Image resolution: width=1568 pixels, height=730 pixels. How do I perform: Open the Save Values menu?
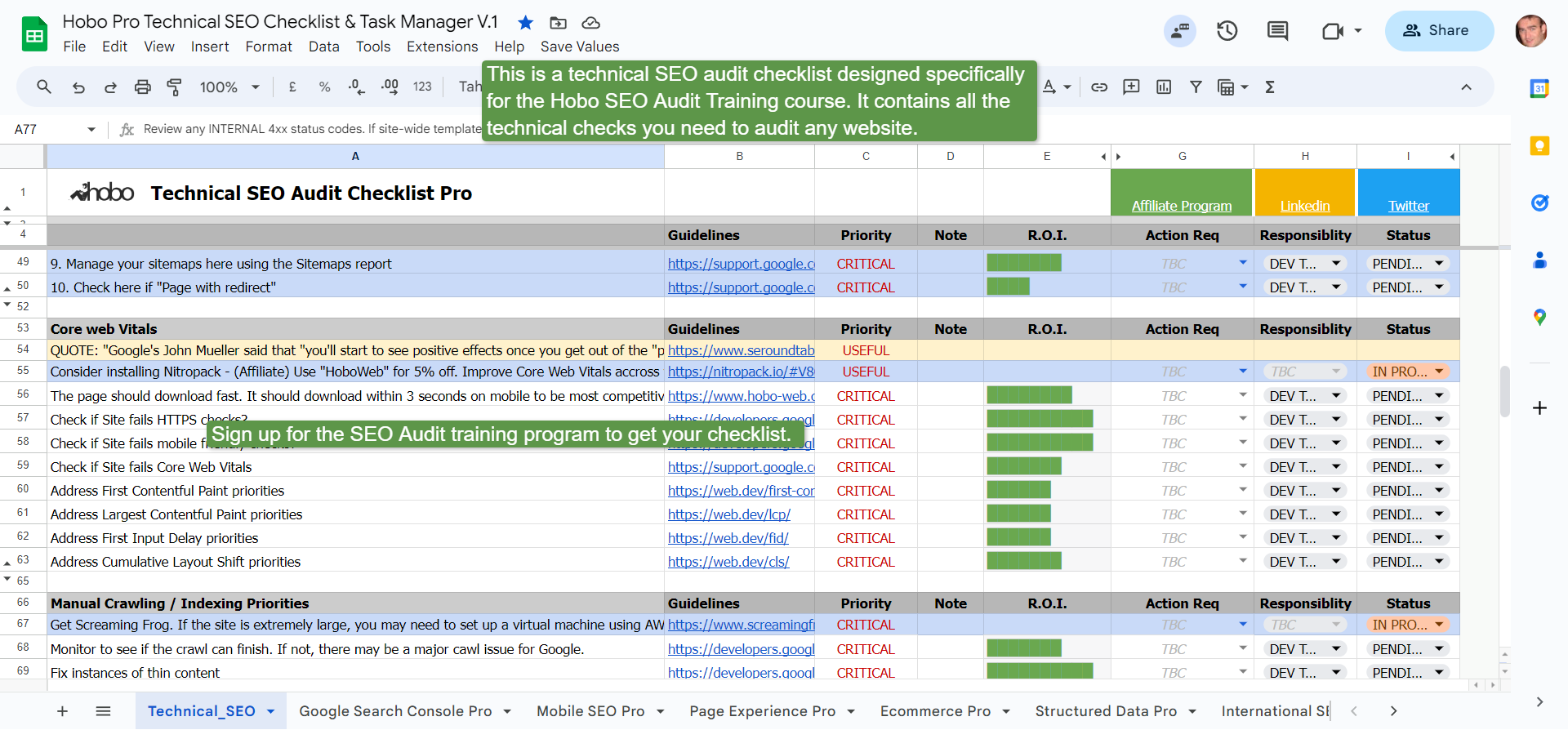[x=580, y=47]
